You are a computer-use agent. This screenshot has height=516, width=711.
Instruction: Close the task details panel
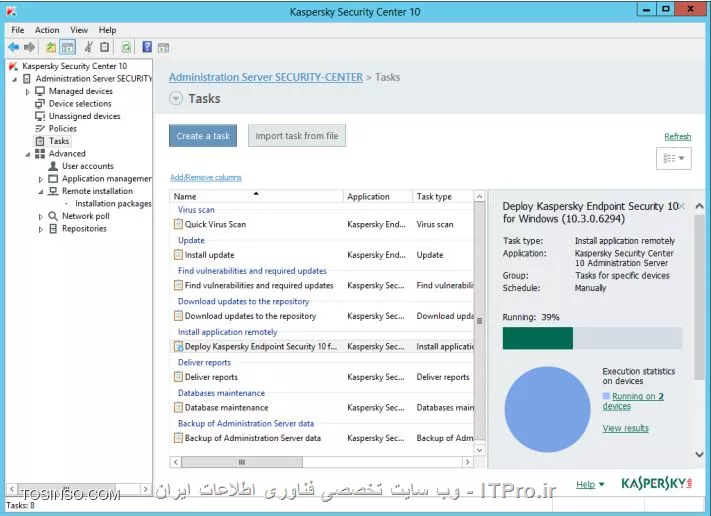[x=682, y=206]
